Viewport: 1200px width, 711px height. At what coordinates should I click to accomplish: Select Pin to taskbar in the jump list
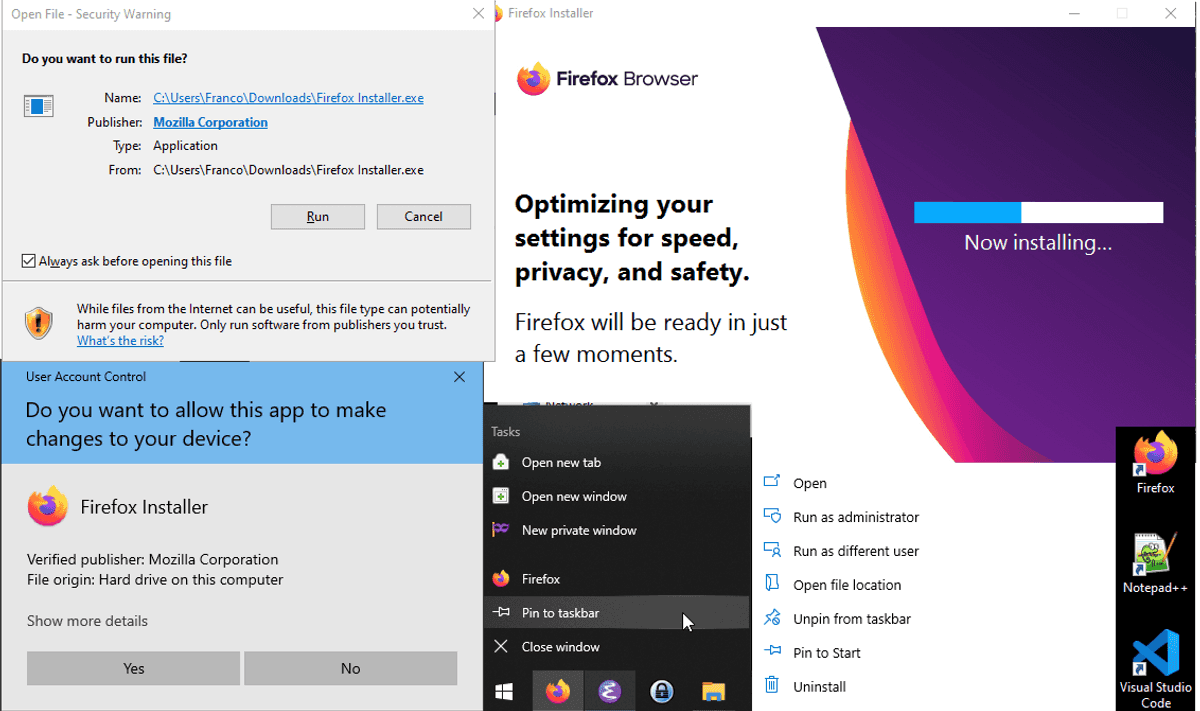616,613
